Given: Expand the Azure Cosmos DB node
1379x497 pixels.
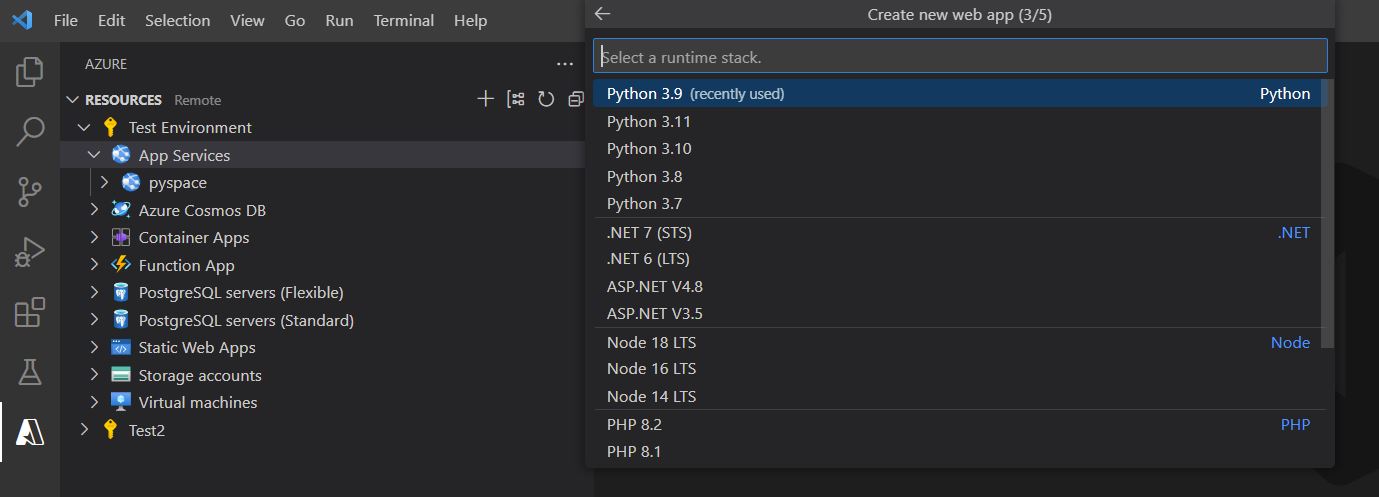Looking at the screenshot, I should (94, 210).
